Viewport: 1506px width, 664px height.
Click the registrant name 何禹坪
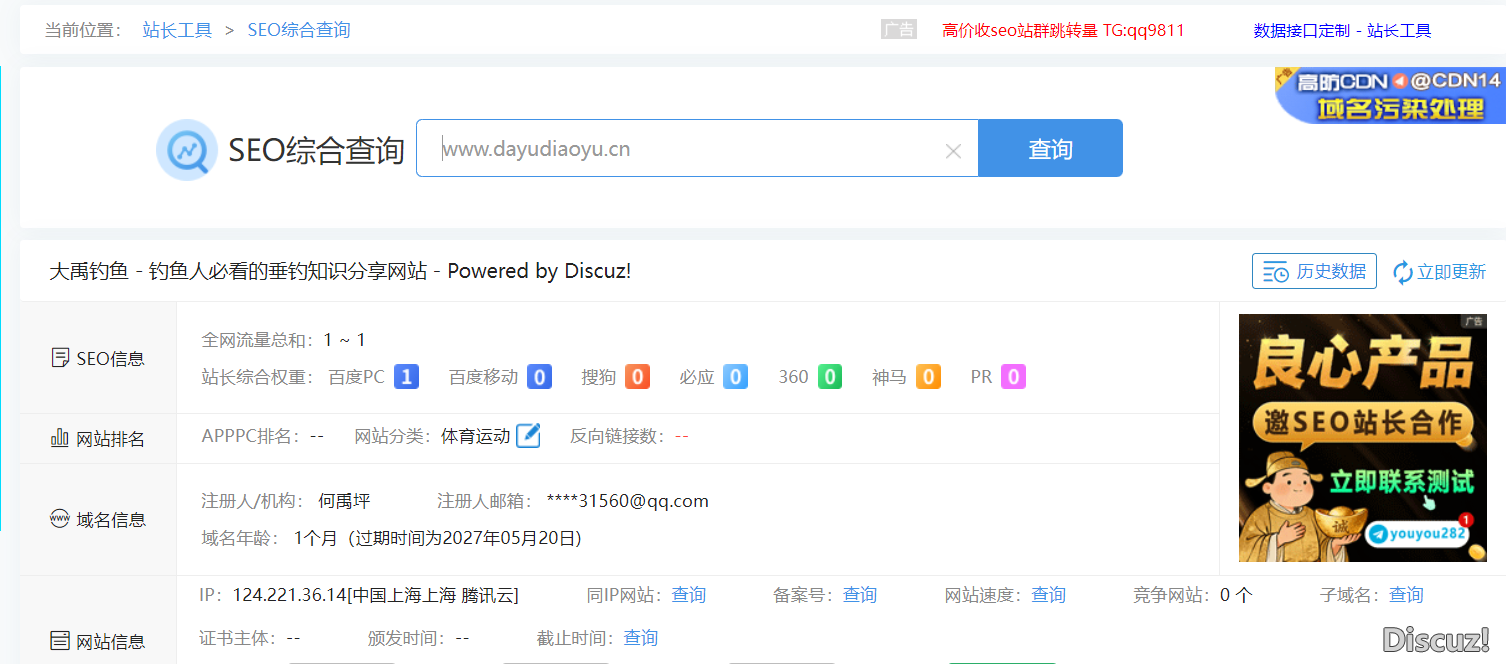coord(344,501)
